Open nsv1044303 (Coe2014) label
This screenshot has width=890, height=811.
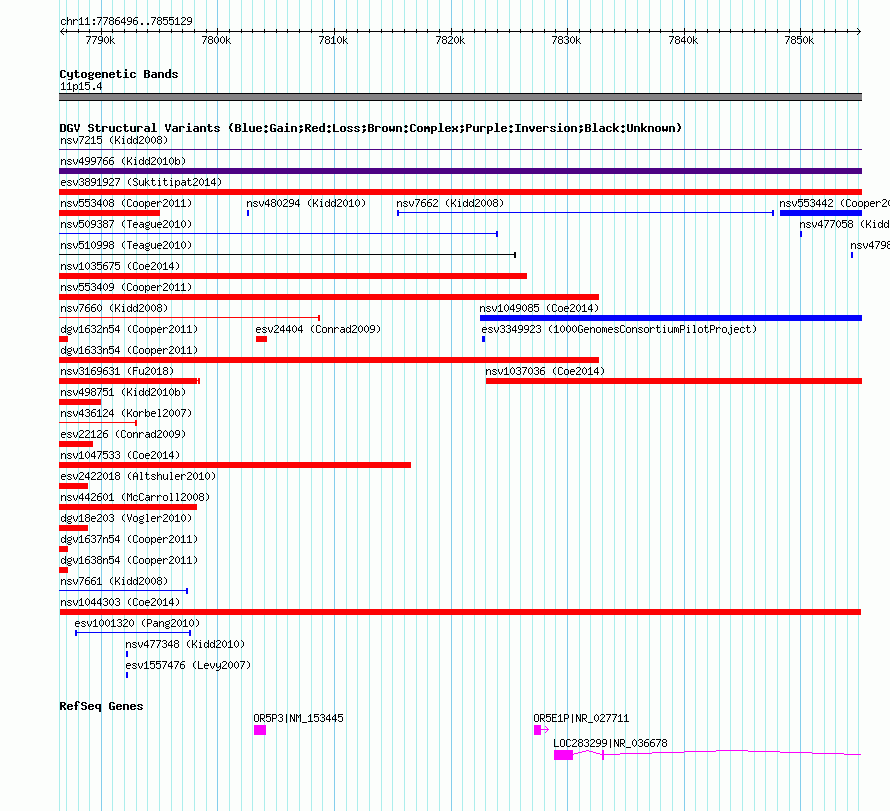coord(120,602)
